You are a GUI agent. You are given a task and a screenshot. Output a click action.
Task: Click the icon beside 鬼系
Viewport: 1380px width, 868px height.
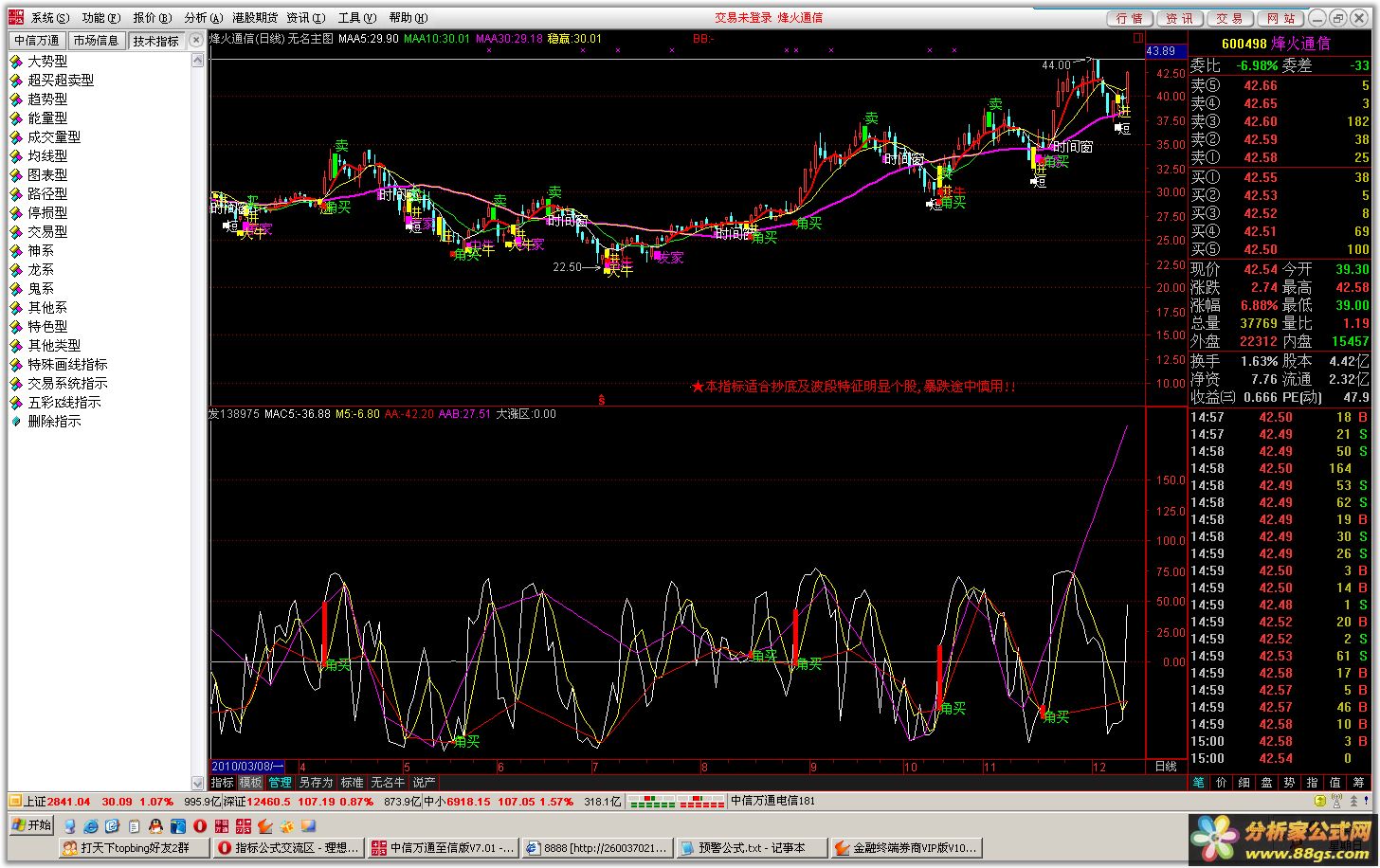click(16, 289)
